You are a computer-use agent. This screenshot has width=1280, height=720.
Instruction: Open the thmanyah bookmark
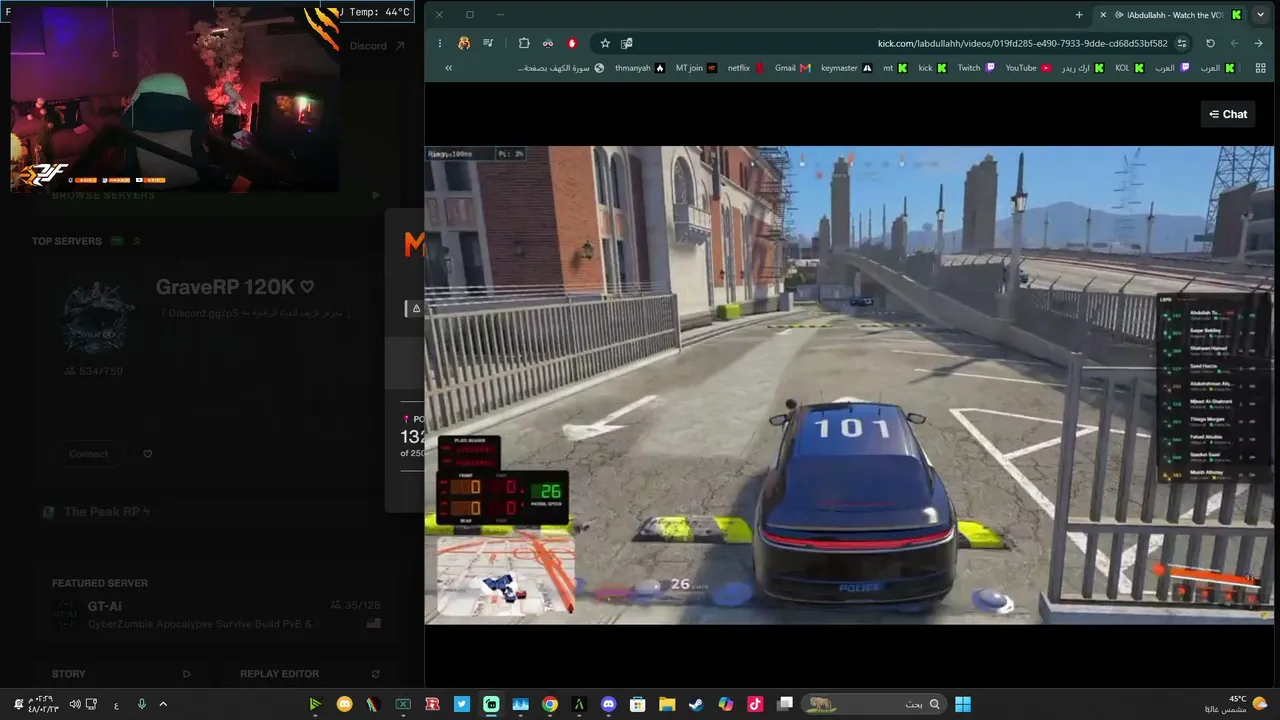point(640,68)
